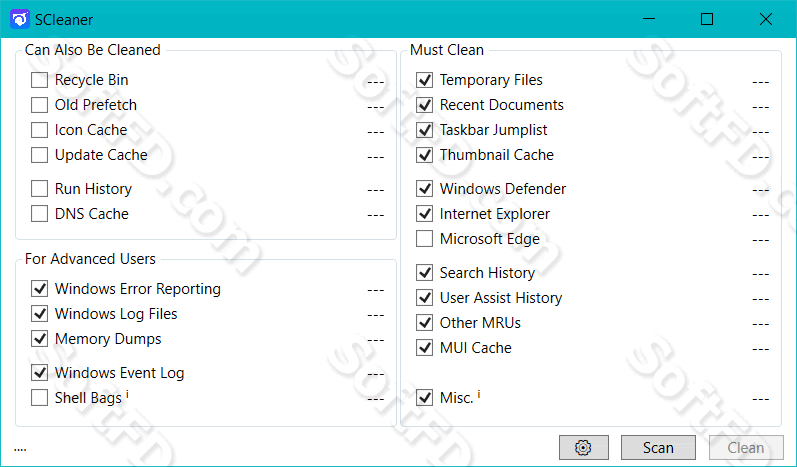Enable the Microsoft Edge checkbox
The image size is (797, 467).
pos(424,238)
